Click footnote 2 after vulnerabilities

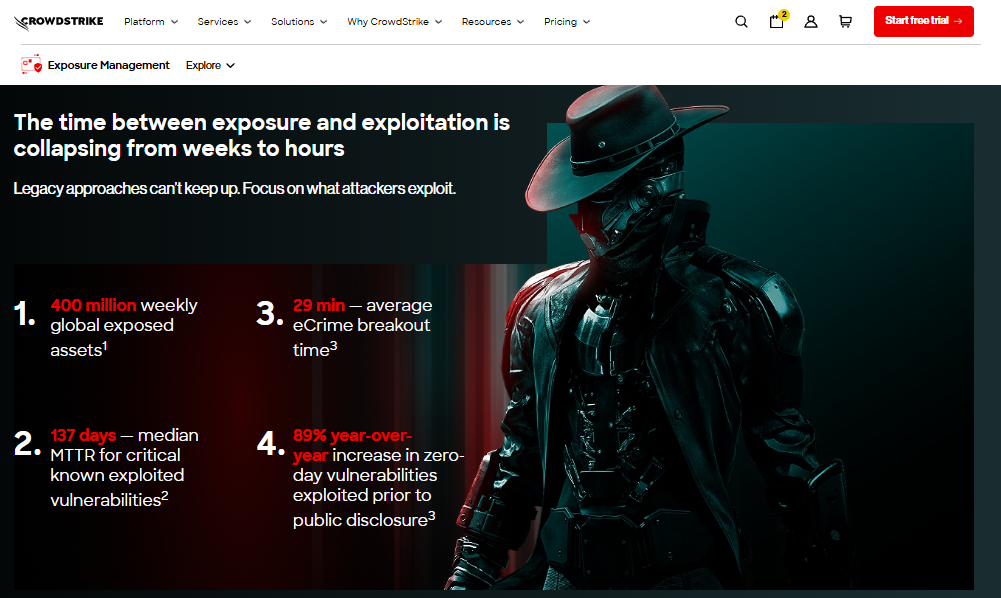(165, 495)
